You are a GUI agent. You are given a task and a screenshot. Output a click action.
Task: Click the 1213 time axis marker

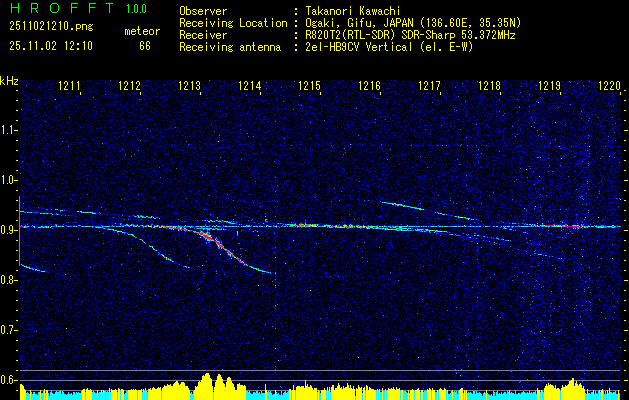189,85
